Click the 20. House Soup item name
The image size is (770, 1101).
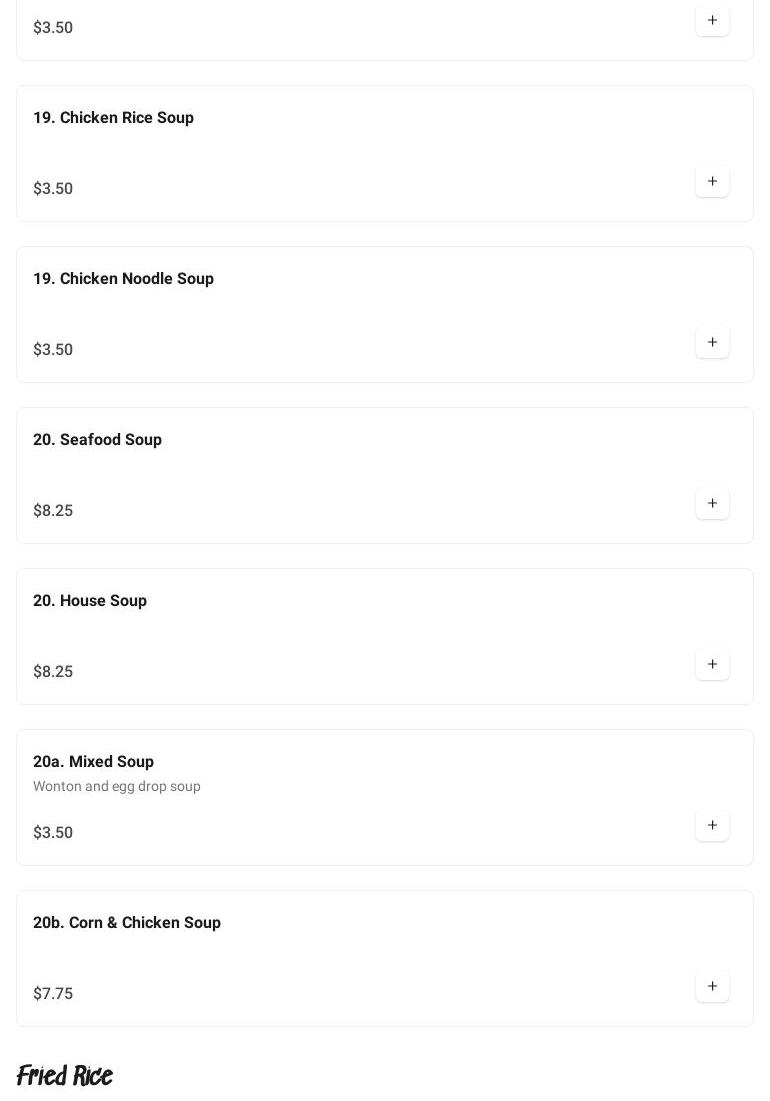[90, 601]
